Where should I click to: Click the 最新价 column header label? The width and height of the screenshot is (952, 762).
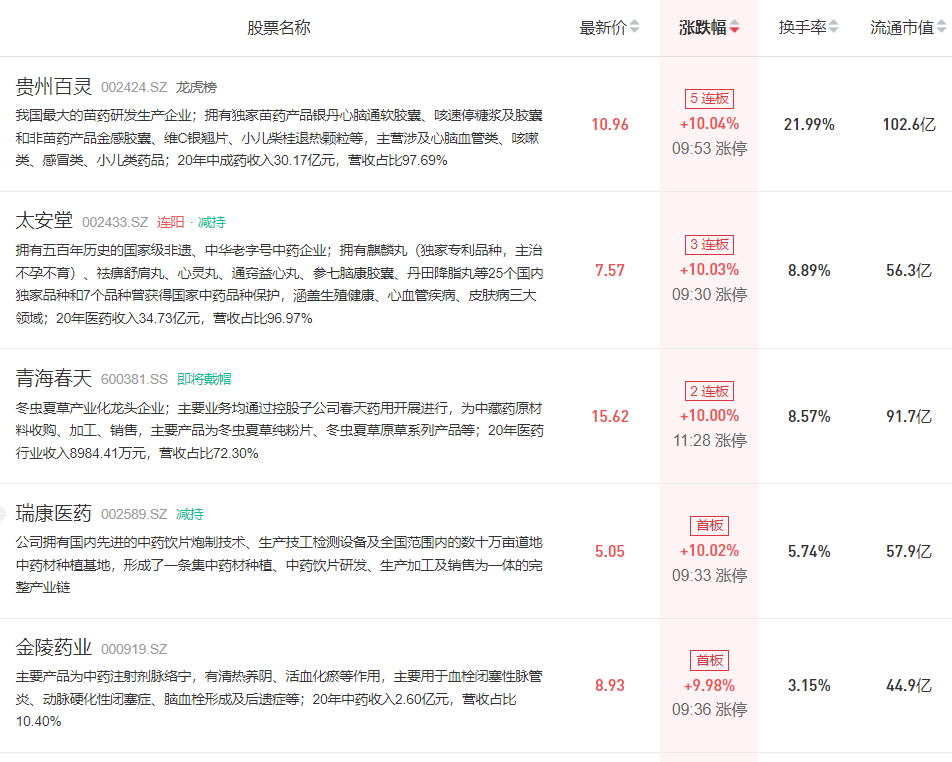point(603,27)
